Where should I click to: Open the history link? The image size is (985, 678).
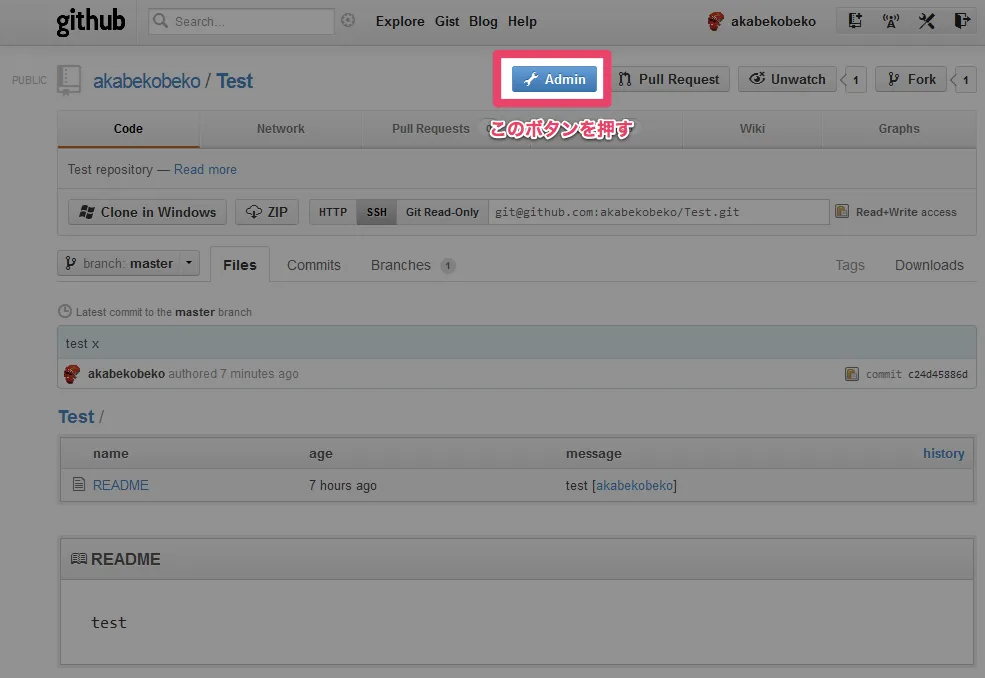(x=943, y=453)
